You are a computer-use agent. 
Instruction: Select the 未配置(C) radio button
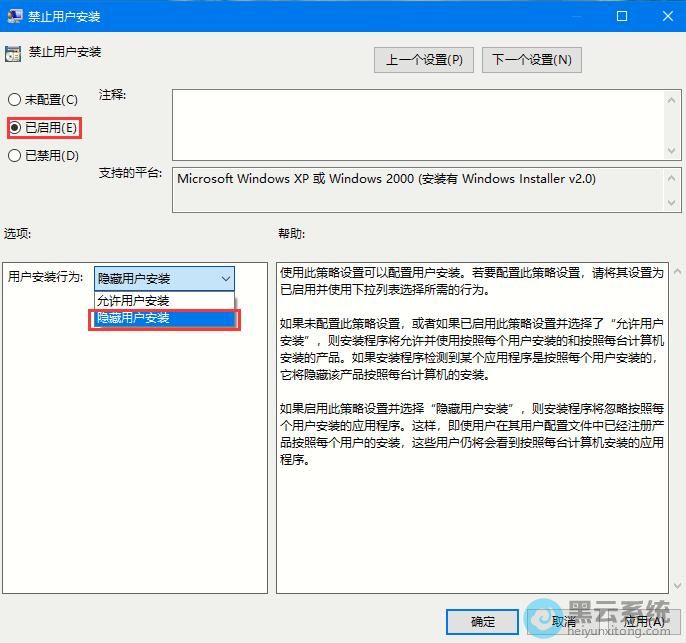coord(15,100)
